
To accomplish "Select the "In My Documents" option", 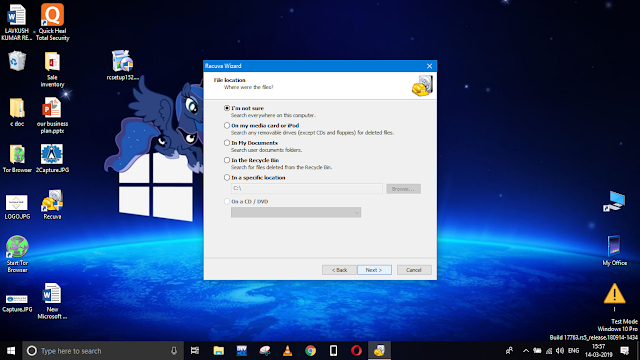I will click(227, 143).
